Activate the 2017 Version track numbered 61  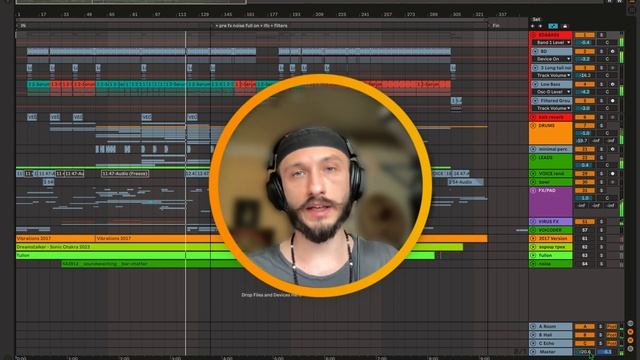tap(584, 238)
